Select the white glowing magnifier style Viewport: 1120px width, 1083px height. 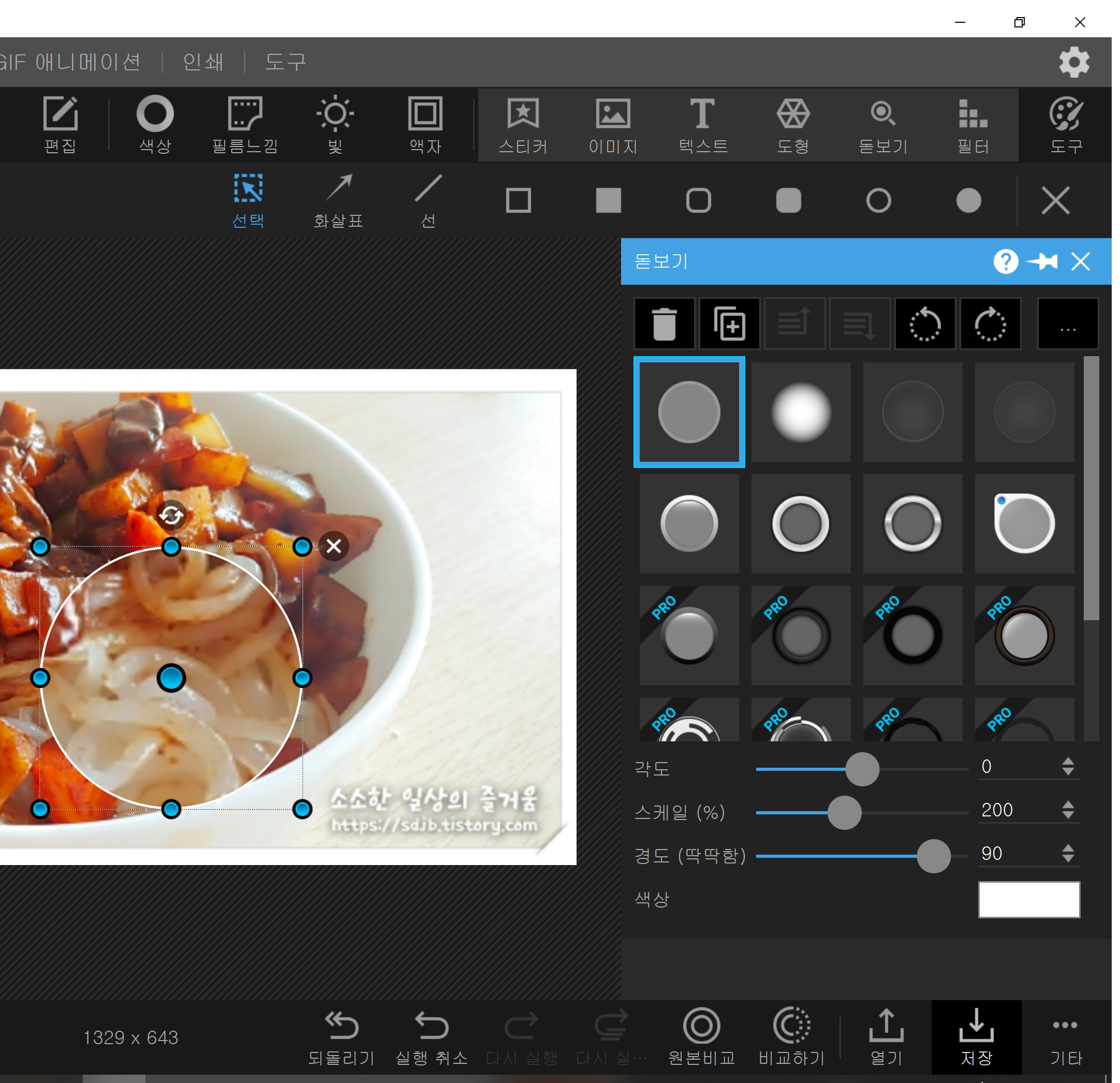coord(801,412)
